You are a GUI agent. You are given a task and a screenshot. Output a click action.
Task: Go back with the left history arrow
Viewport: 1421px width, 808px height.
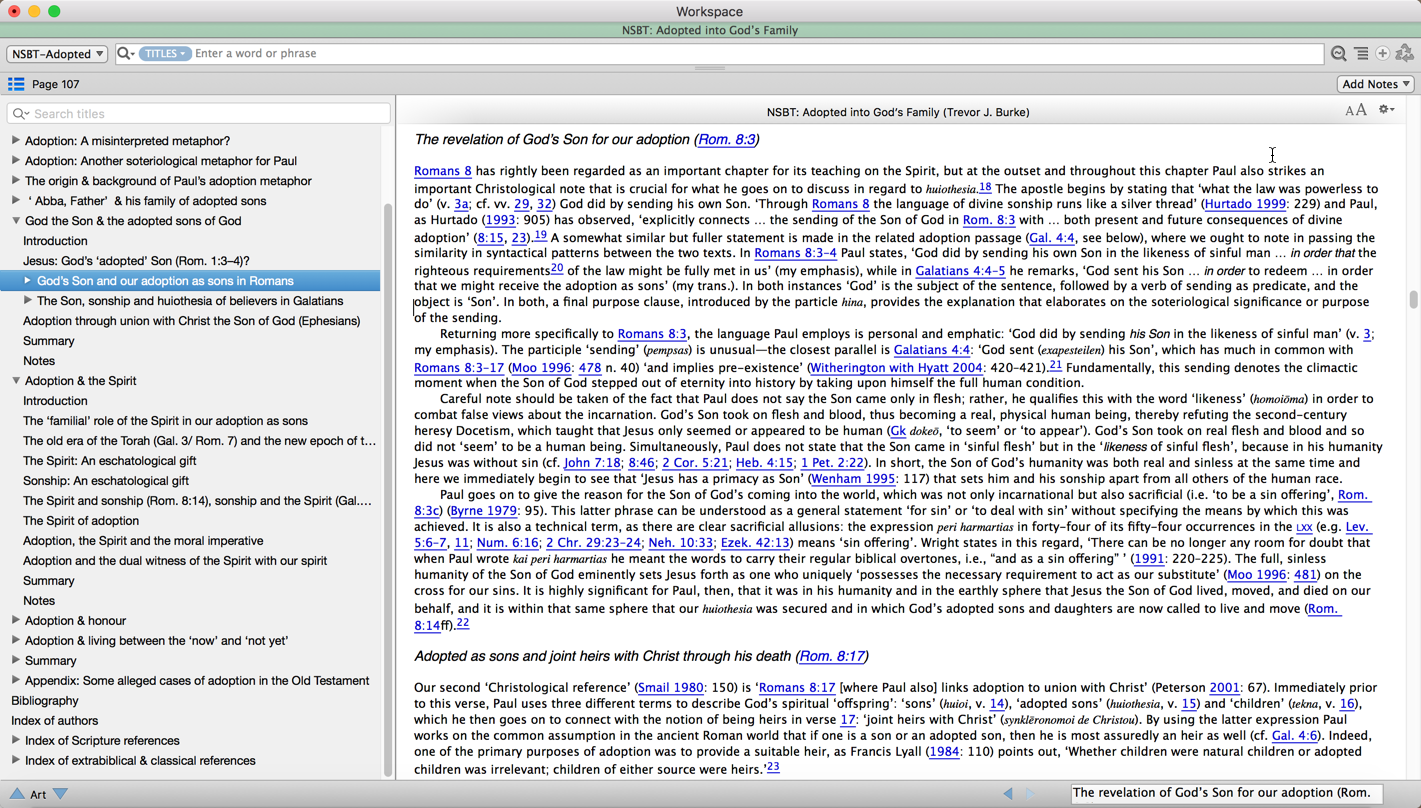[1008, 794]
